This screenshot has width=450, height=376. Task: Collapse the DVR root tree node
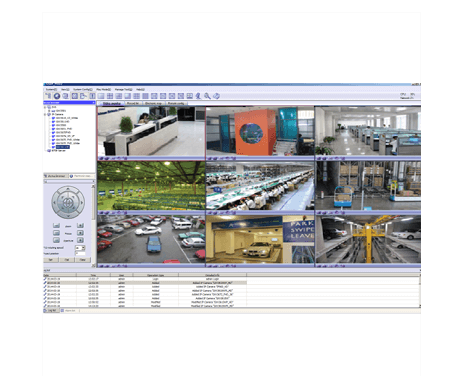click(45, 107)
